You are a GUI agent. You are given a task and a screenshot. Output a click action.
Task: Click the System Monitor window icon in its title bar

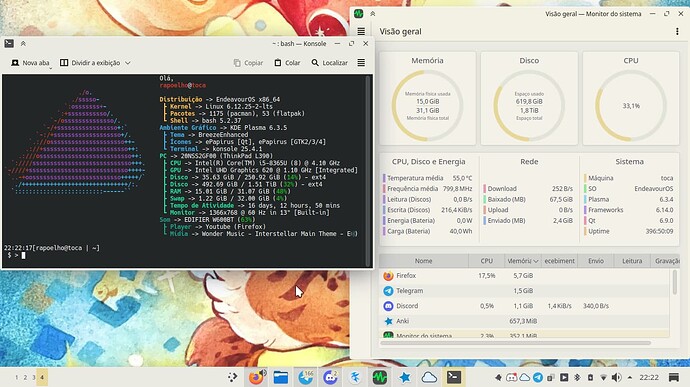[x=359, y=14]
